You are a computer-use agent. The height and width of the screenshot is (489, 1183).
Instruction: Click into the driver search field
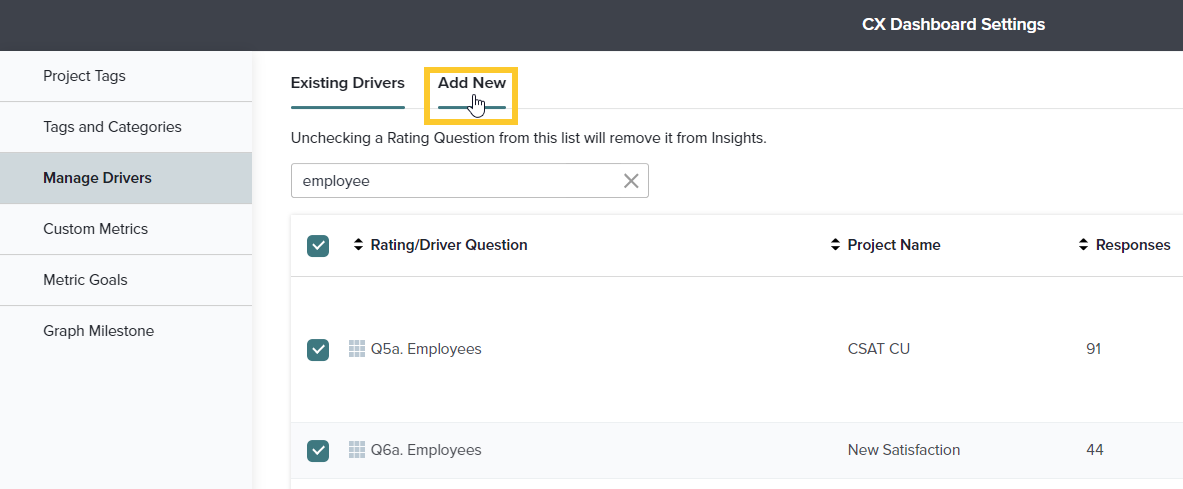(x=455, y=181)
